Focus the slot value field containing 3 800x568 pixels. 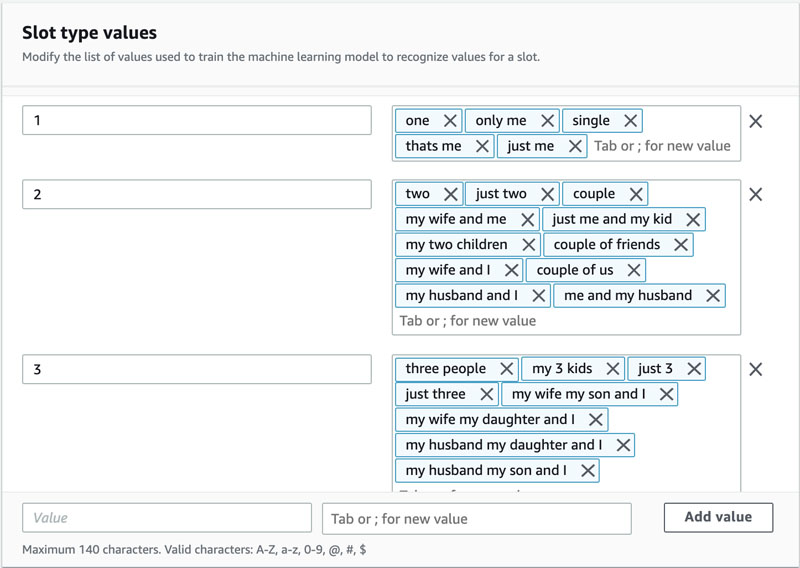tap(197, 369)
